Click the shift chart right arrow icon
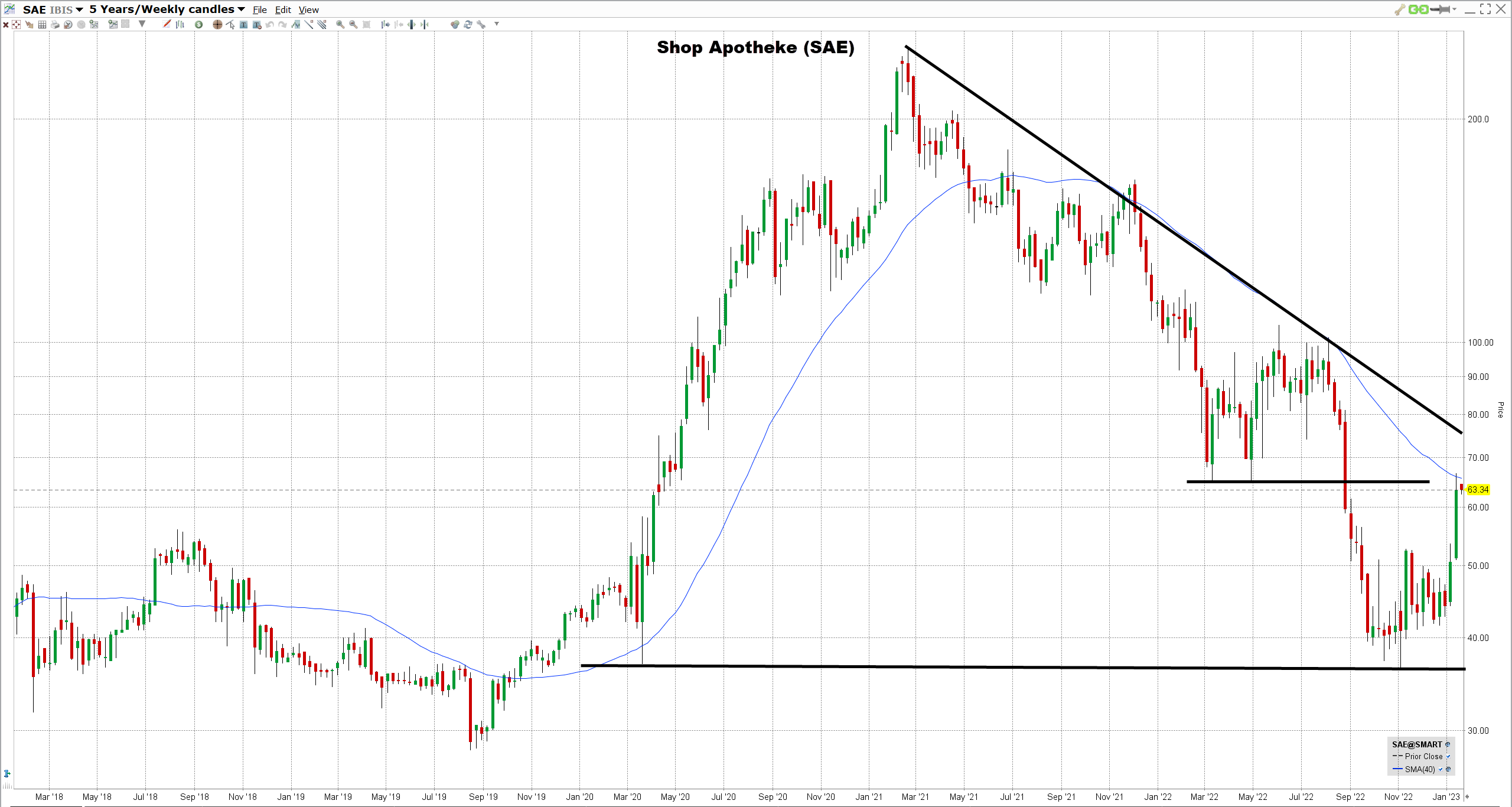The image size is (1512, 807). pos(385,24)
